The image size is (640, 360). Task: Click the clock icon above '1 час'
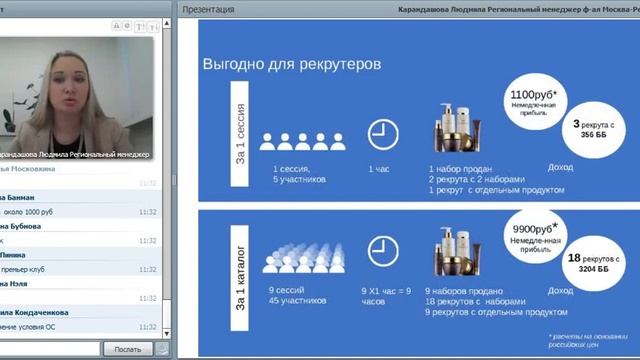(x=383, y=134)
